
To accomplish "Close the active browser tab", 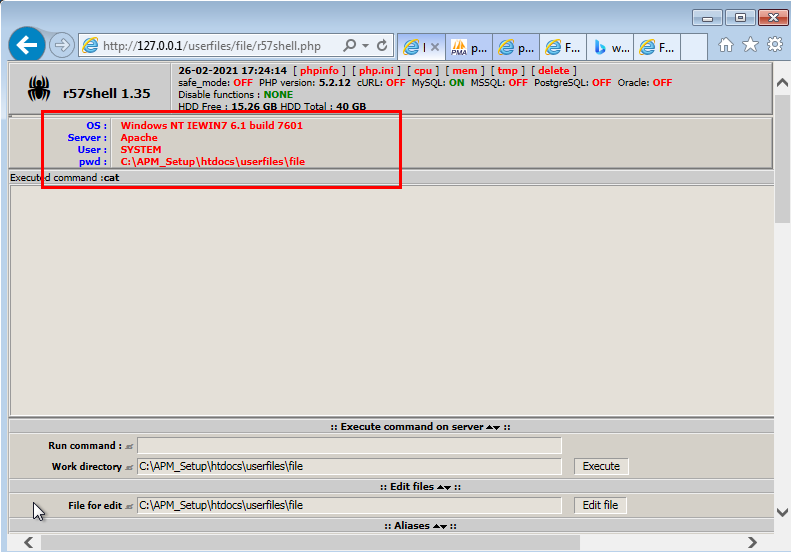I will coord(435,47).
